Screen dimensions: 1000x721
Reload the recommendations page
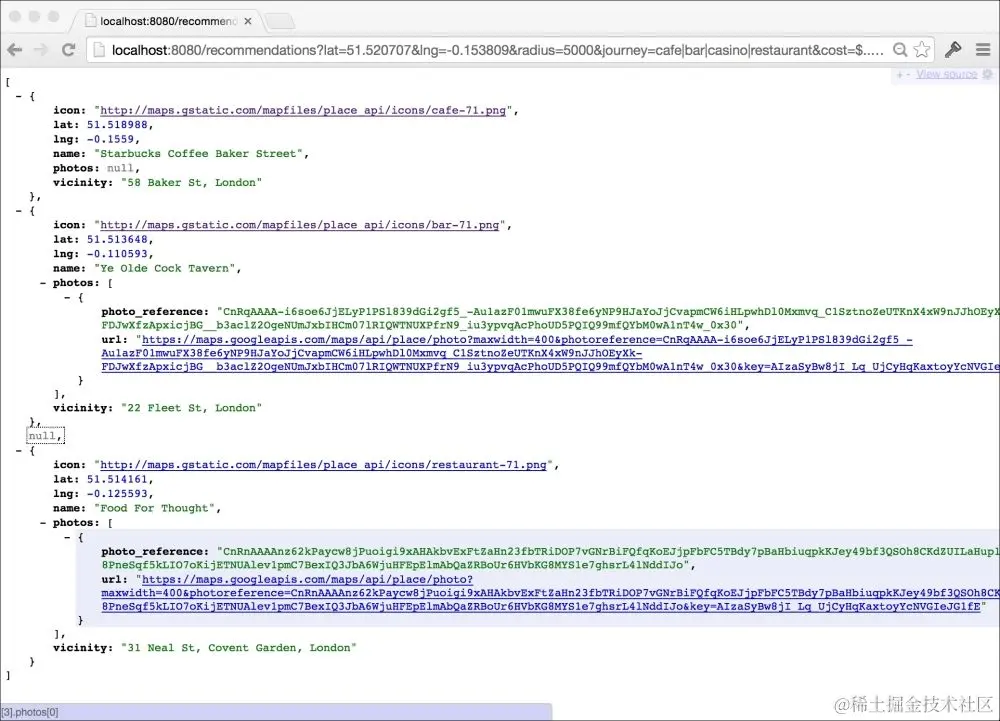click(x=67, y=49)
